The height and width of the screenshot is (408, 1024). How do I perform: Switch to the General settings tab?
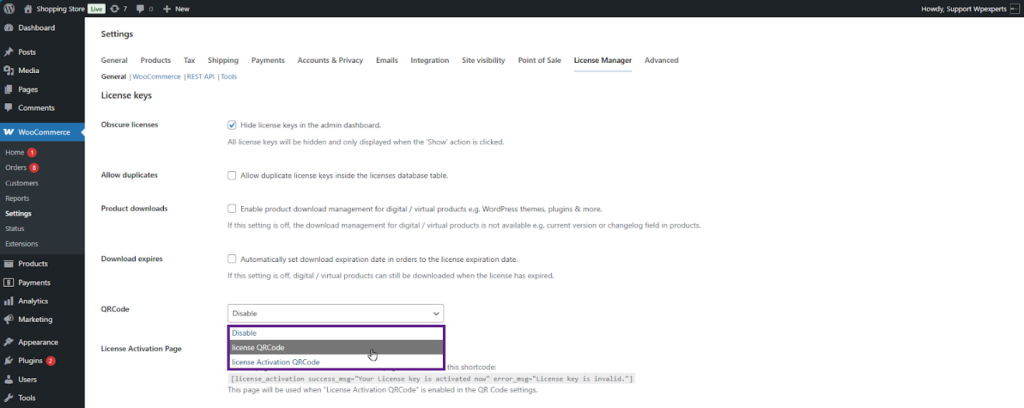point(114,60)
